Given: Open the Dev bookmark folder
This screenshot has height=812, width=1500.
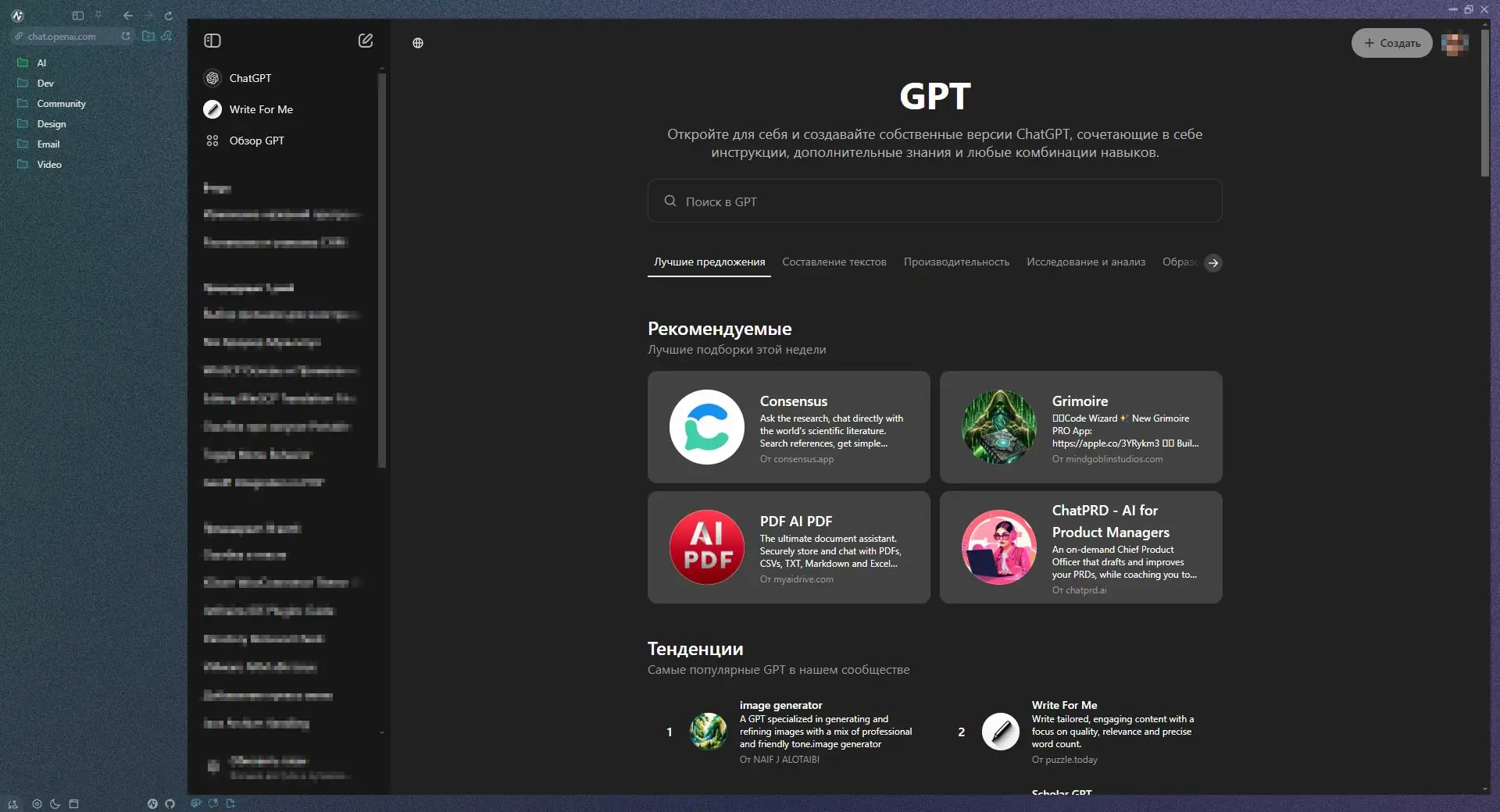Looking at the screenshot, I should (x=45, y=84).
